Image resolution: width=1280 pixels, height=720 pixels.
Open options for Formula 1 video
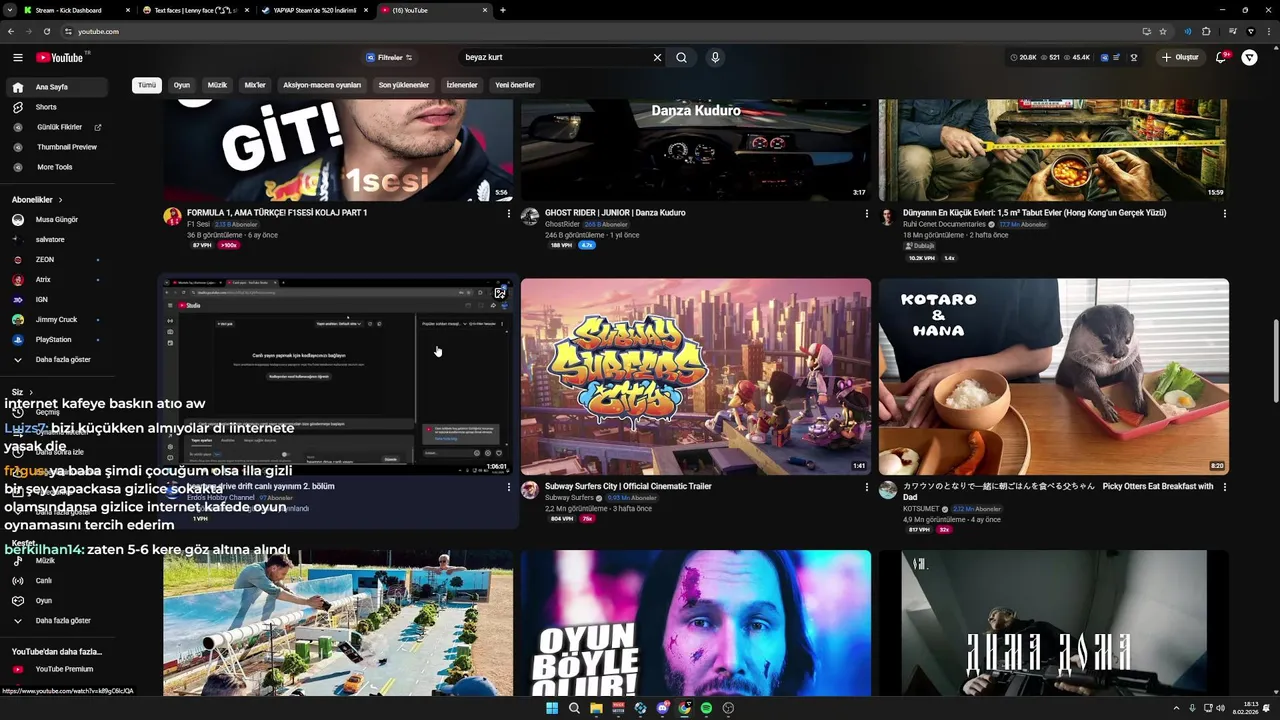coord(508,213)
